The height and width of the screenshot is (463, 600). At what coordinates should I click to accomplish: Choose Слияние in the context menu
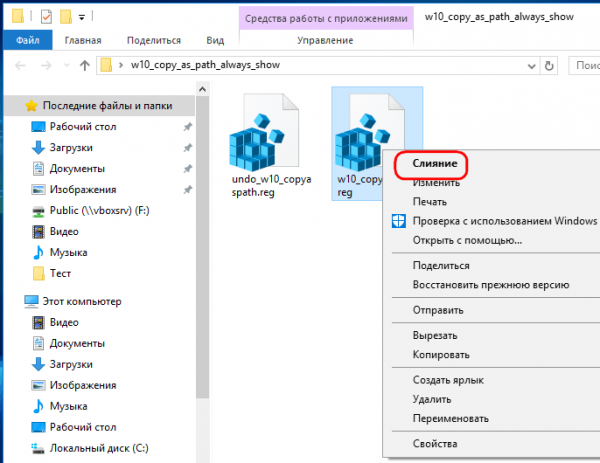[x=435, y=164]
